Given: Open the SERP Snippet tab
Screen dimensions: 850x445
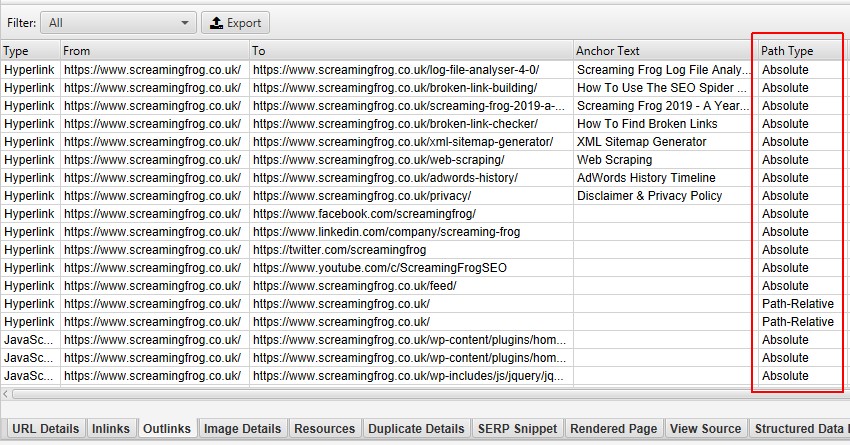Looking at the screenshot, I should click(x=517, y=429).
